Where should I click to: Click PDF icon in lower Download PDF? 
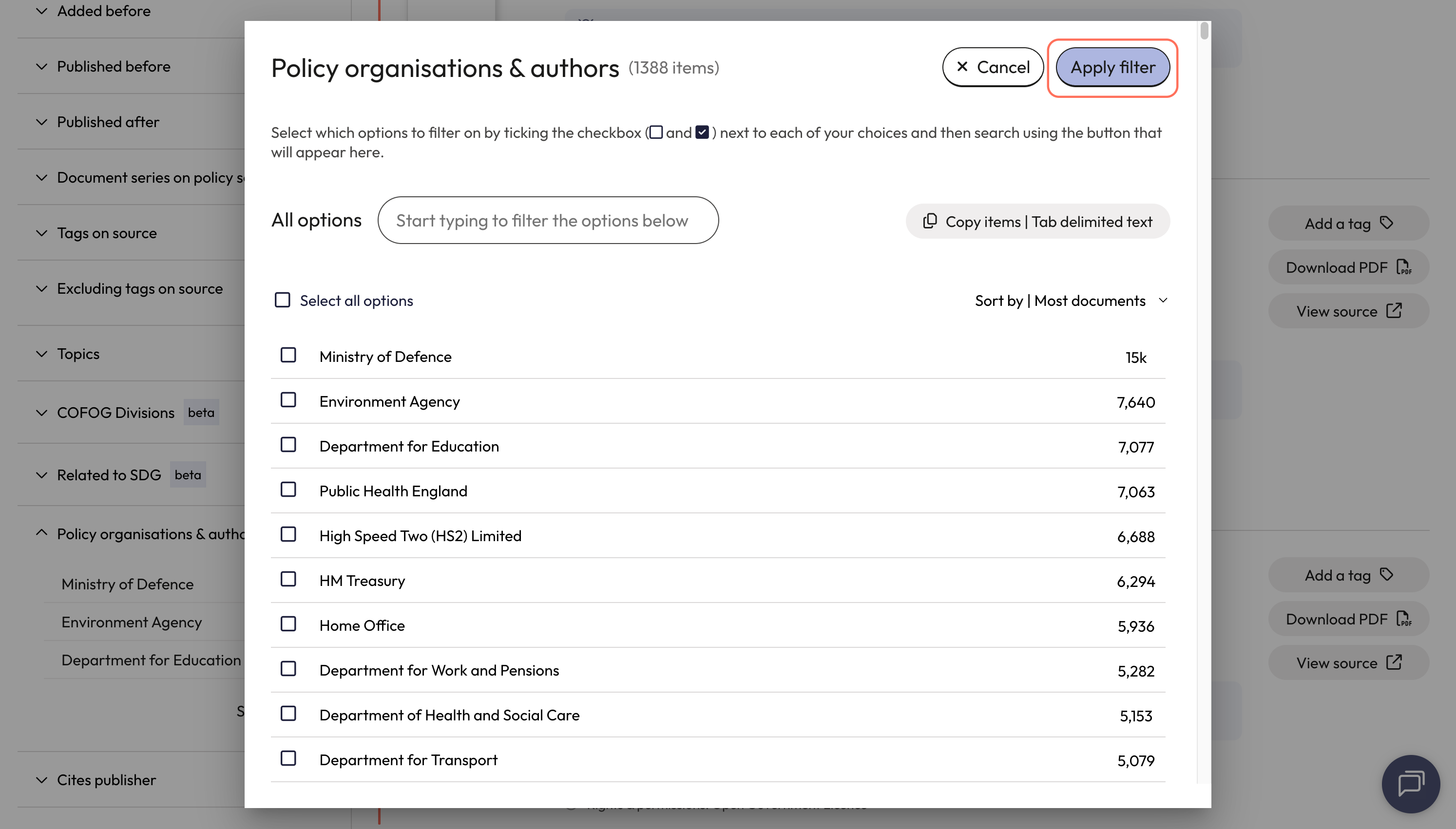tap(1404, 619)
